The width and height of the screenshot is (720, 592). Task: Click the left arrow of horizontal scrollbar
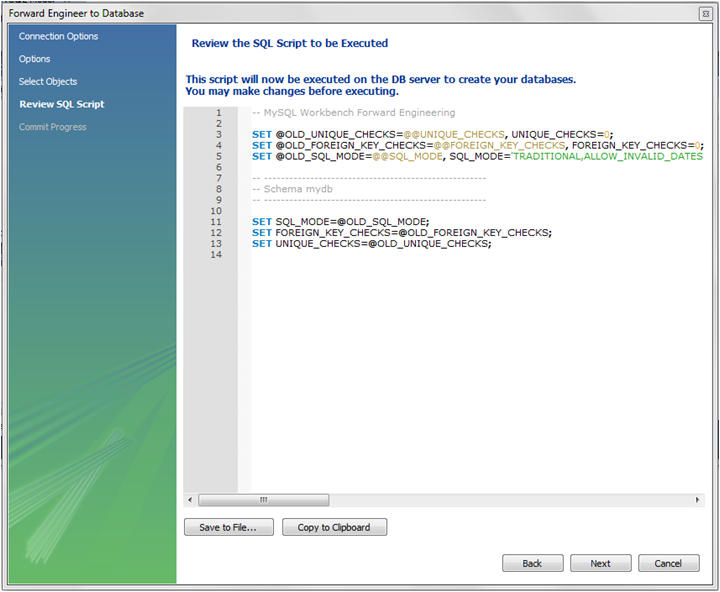(x=190, y=499)
